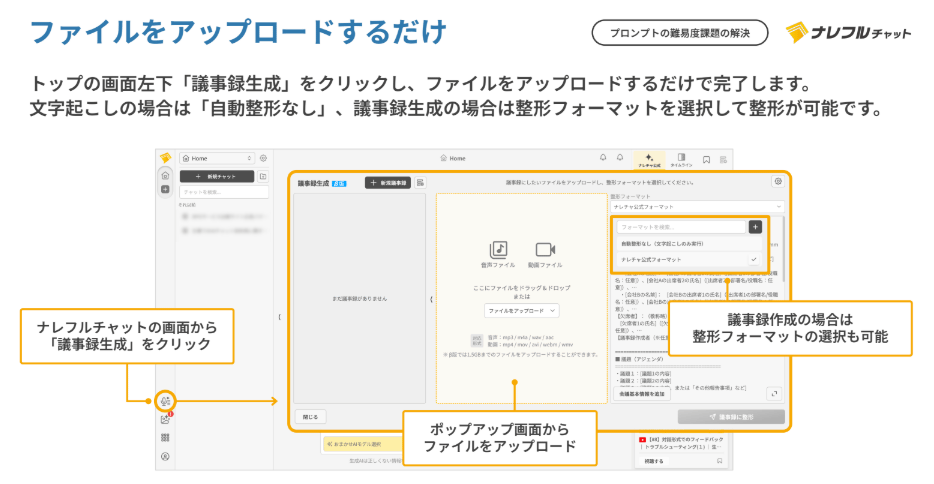Click the 閉じる button

(309, 415)
